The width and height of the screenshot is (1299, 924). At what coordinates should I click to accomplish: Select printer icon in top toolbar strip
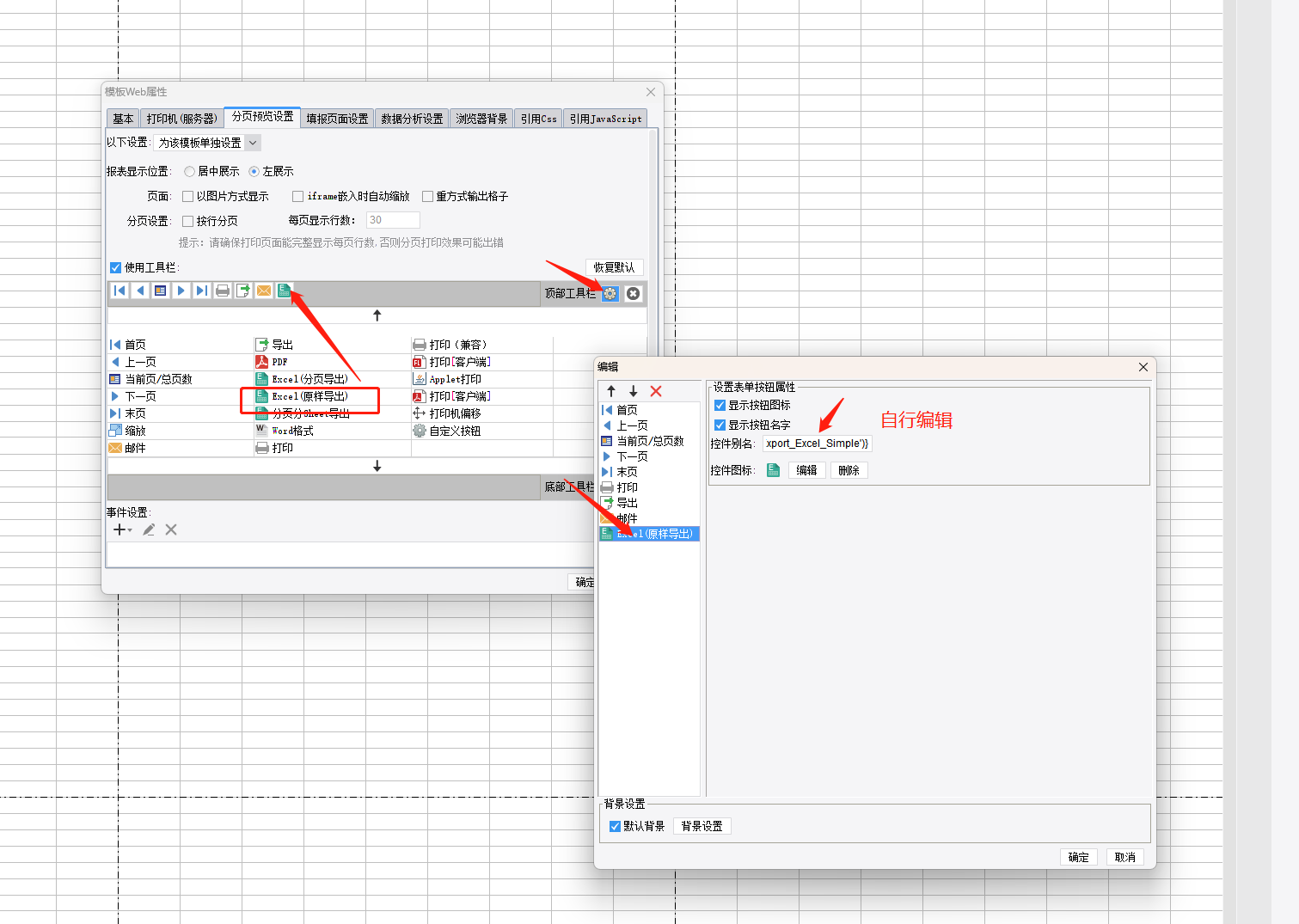[x=223, y=291]
